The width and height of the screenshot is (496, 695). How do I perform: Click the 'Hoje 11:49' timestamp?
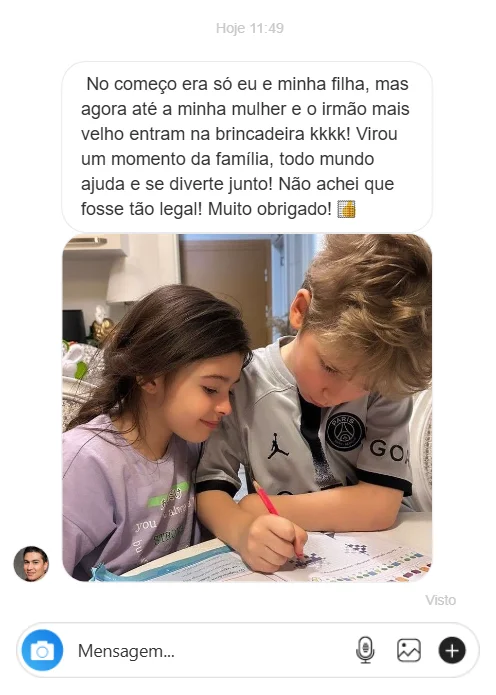point(250,28)
